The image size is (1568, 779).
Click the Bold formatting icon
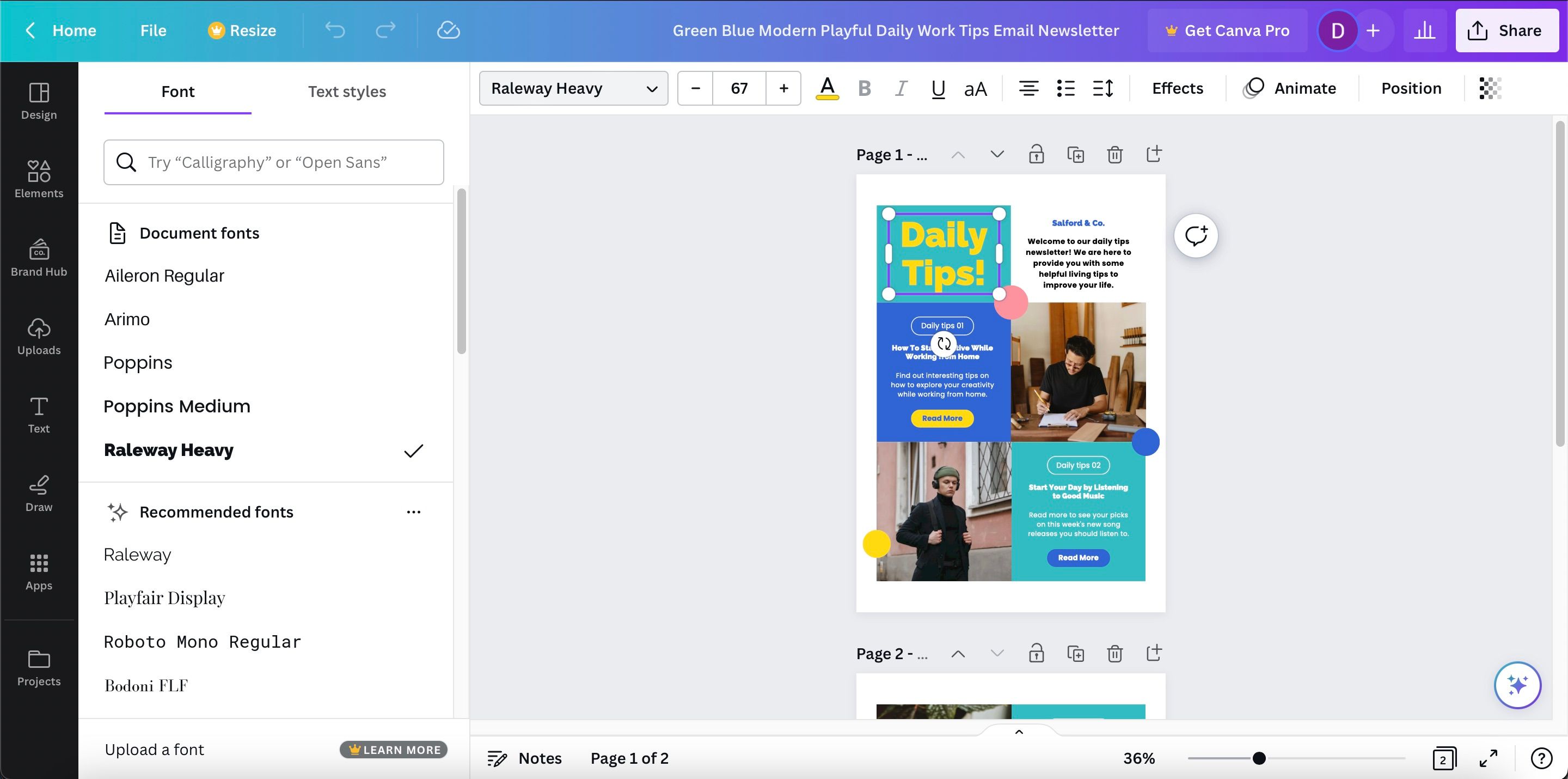point(863,88)
